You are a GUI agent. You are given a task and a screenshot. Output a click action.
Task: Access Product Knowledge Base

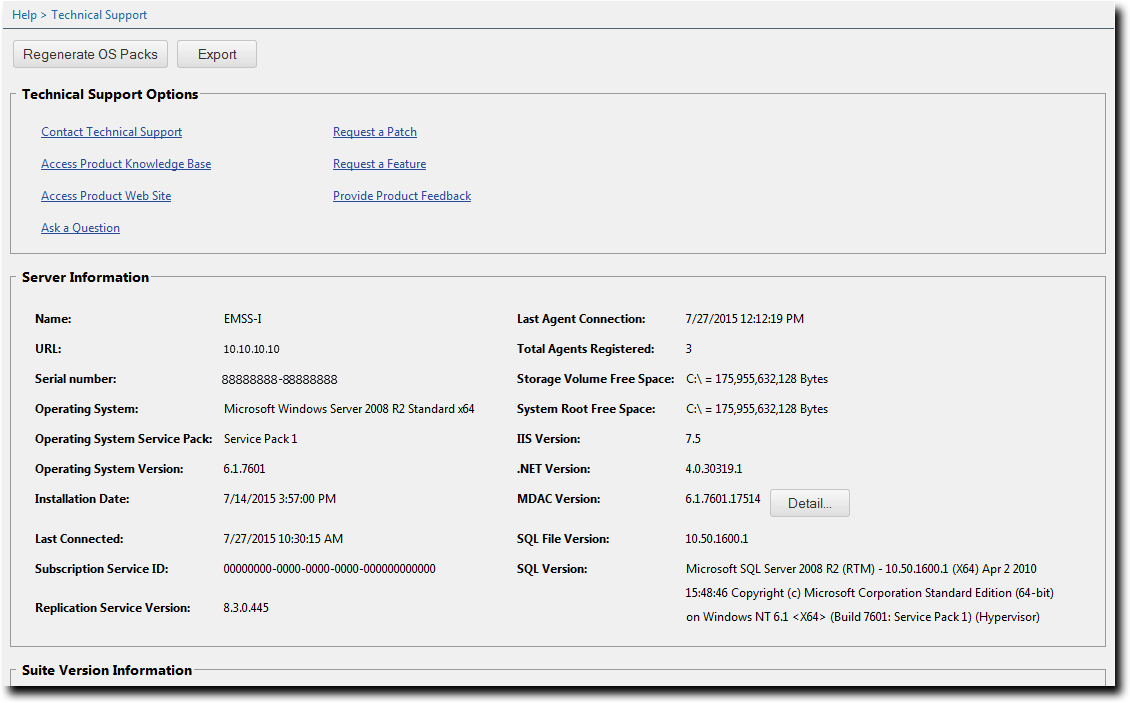click(126, 163)
